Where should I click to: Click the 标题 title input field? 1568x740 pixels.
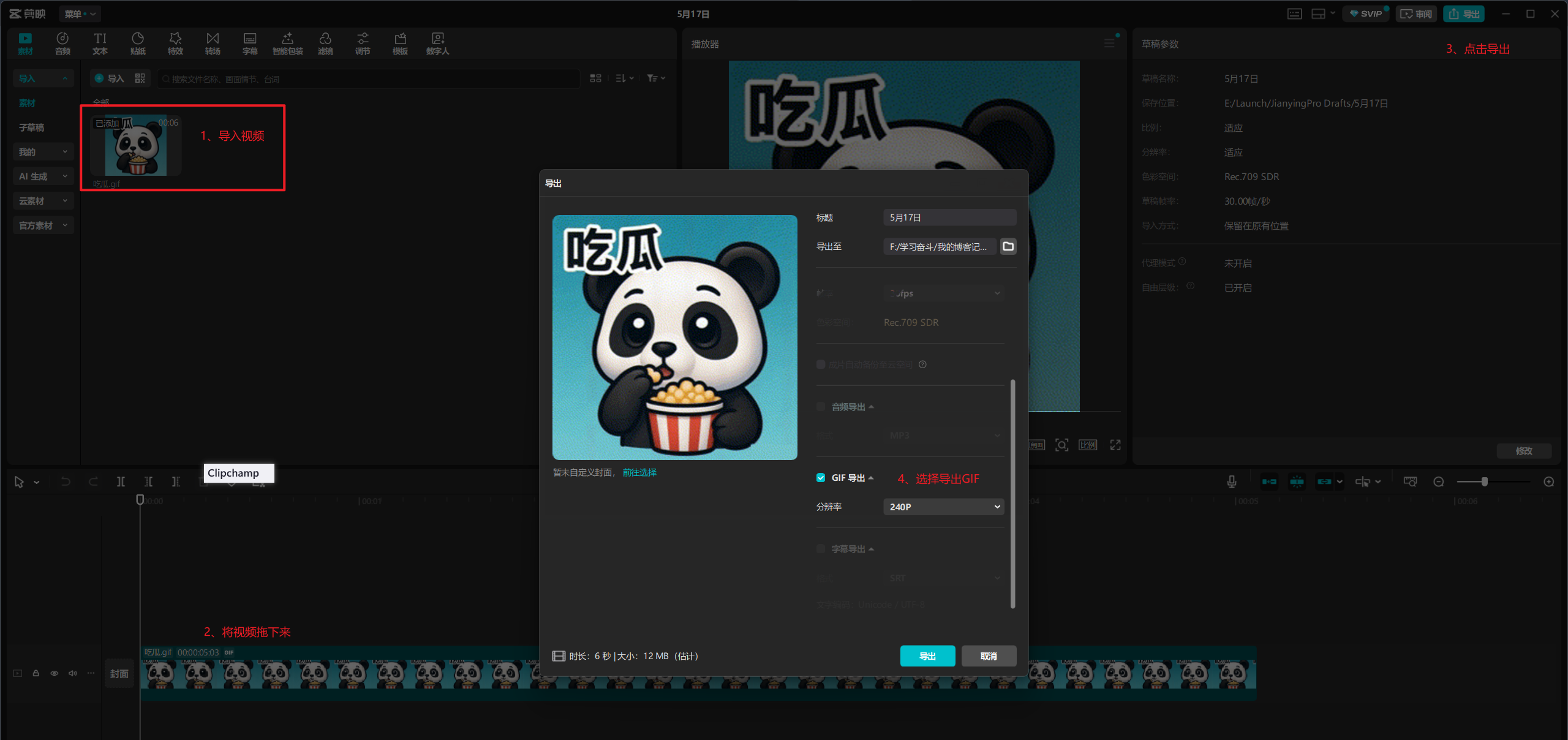tap(949, 217)
